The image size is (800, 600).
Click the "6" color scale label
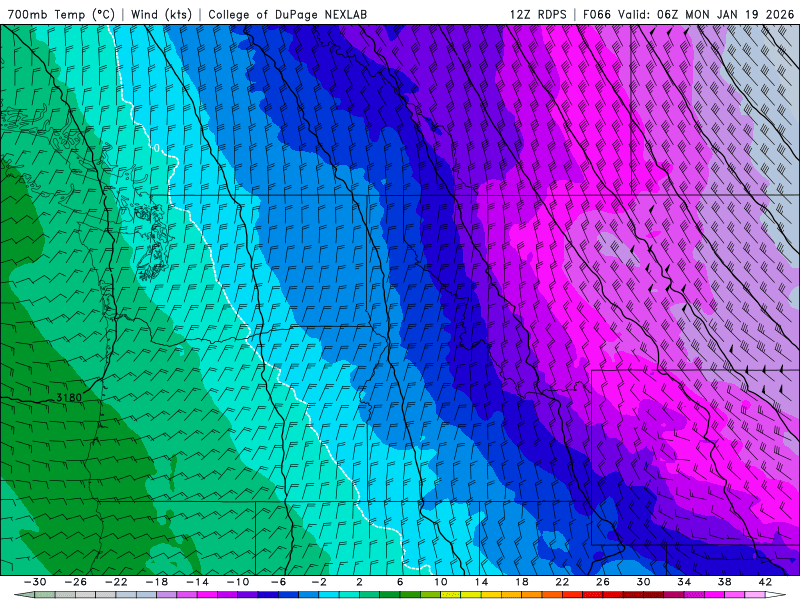[400, 582]
